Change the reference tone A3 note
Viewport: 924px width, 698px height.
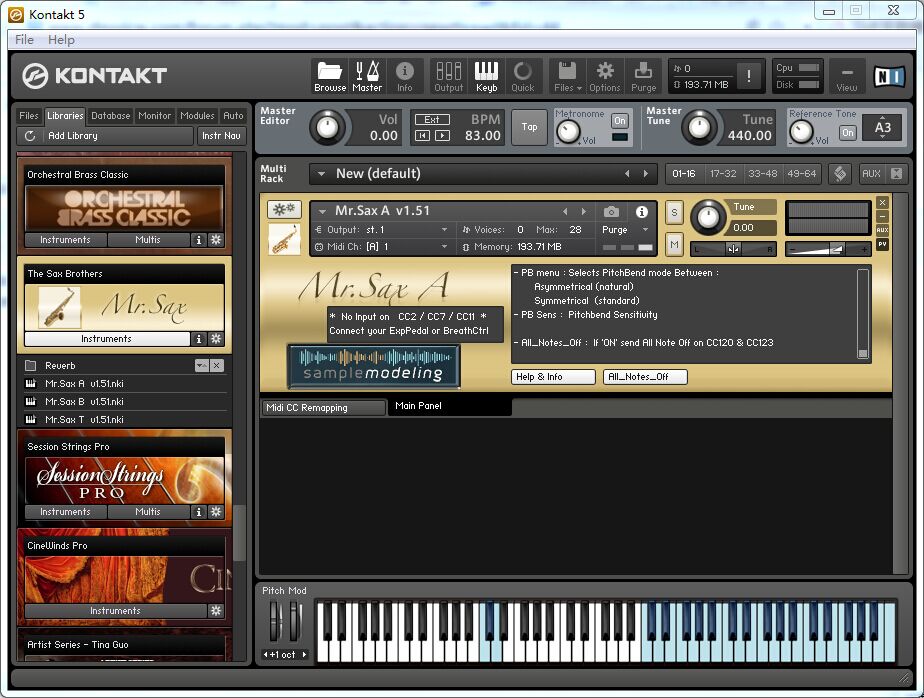tap(882, 127)
